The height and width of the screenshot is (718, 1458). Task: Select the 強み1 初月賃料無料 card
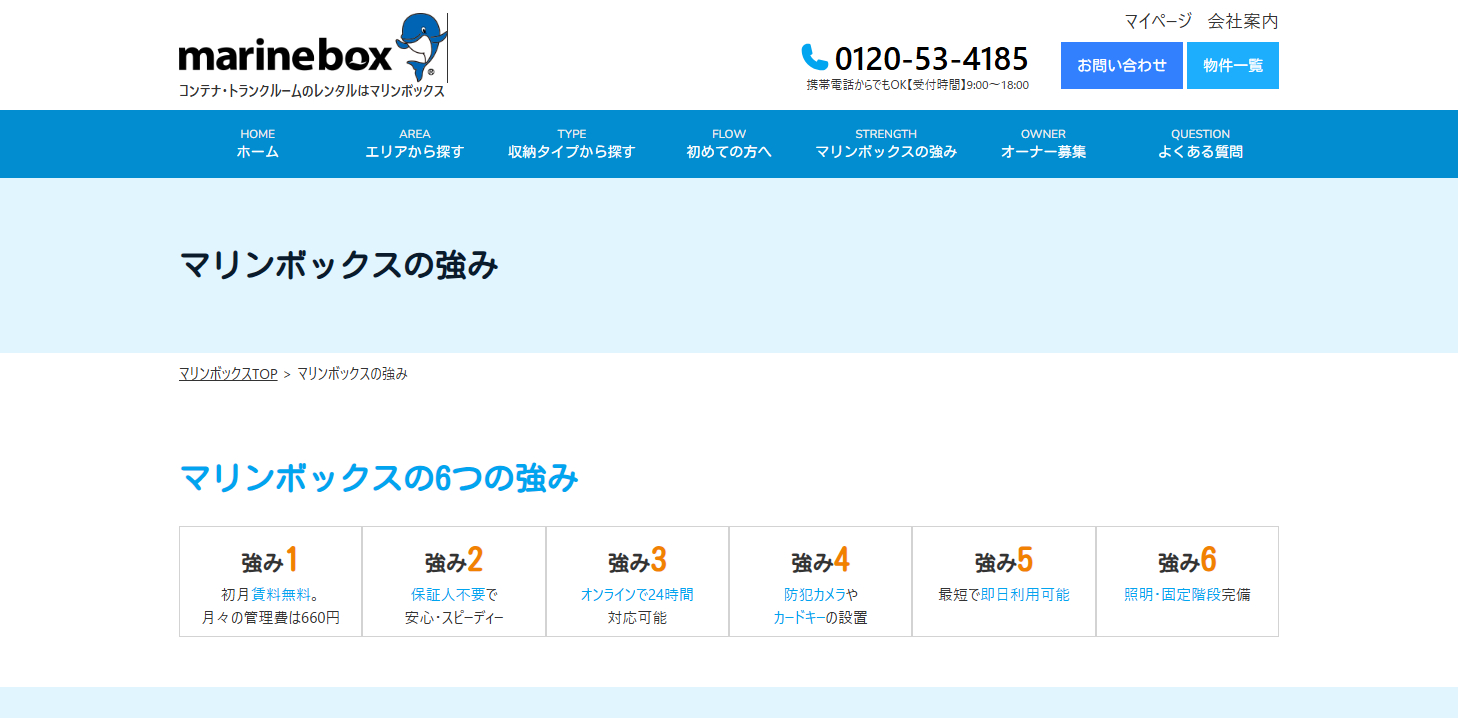click(271, 581)
